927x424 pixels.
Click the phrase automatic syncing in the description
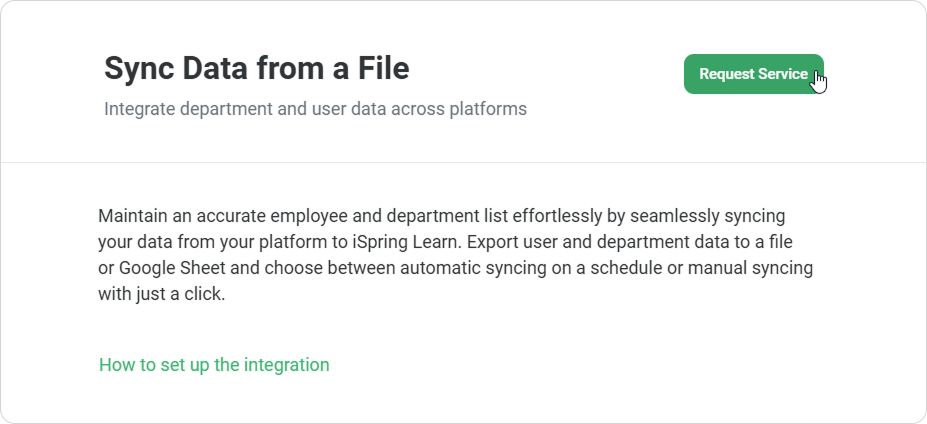[x=469, y=269]
